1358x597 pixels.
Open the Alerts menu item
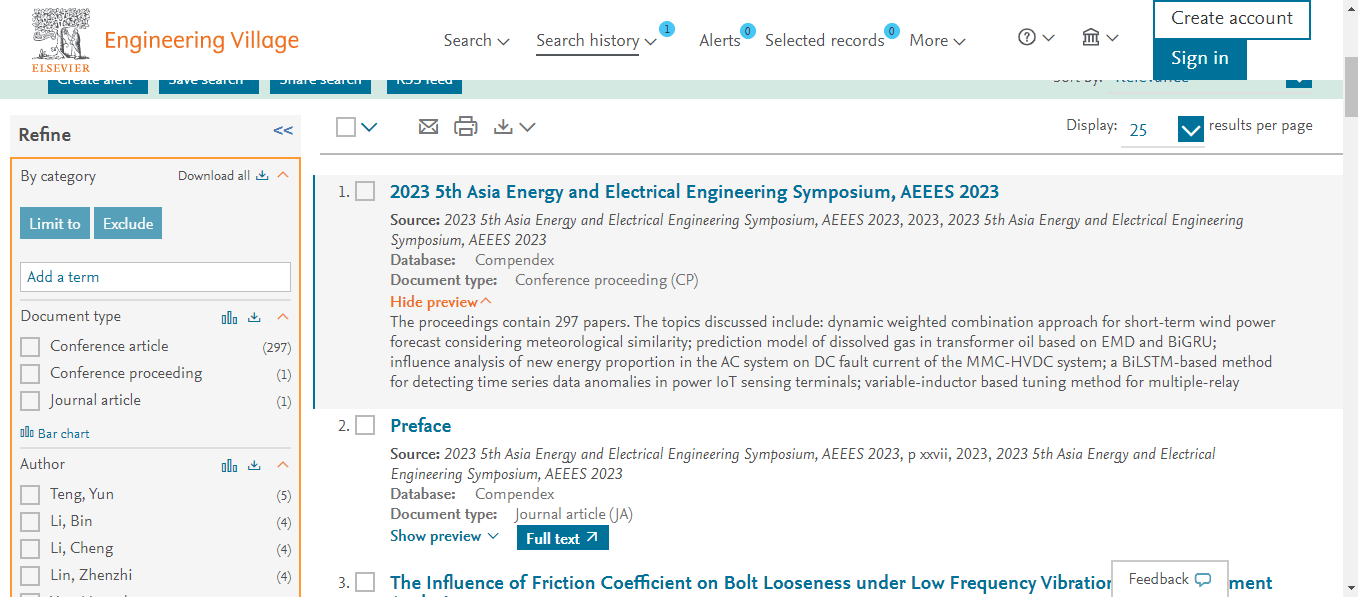tap(720, 41)
